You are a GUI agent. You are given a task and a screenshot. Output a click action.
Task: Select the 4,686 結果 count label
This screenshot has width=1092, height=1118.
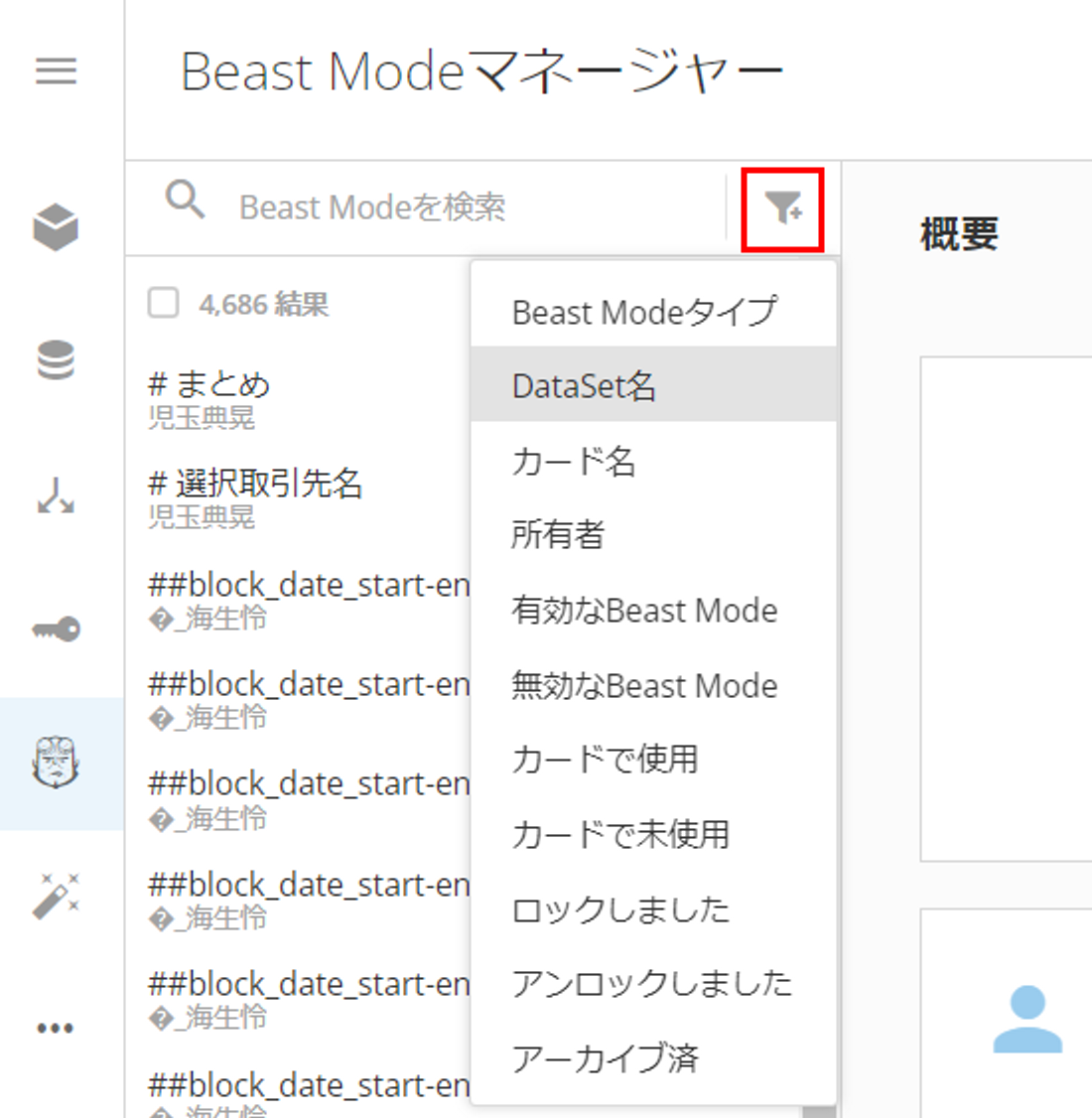pyautogui.click(x=264, y=305)
